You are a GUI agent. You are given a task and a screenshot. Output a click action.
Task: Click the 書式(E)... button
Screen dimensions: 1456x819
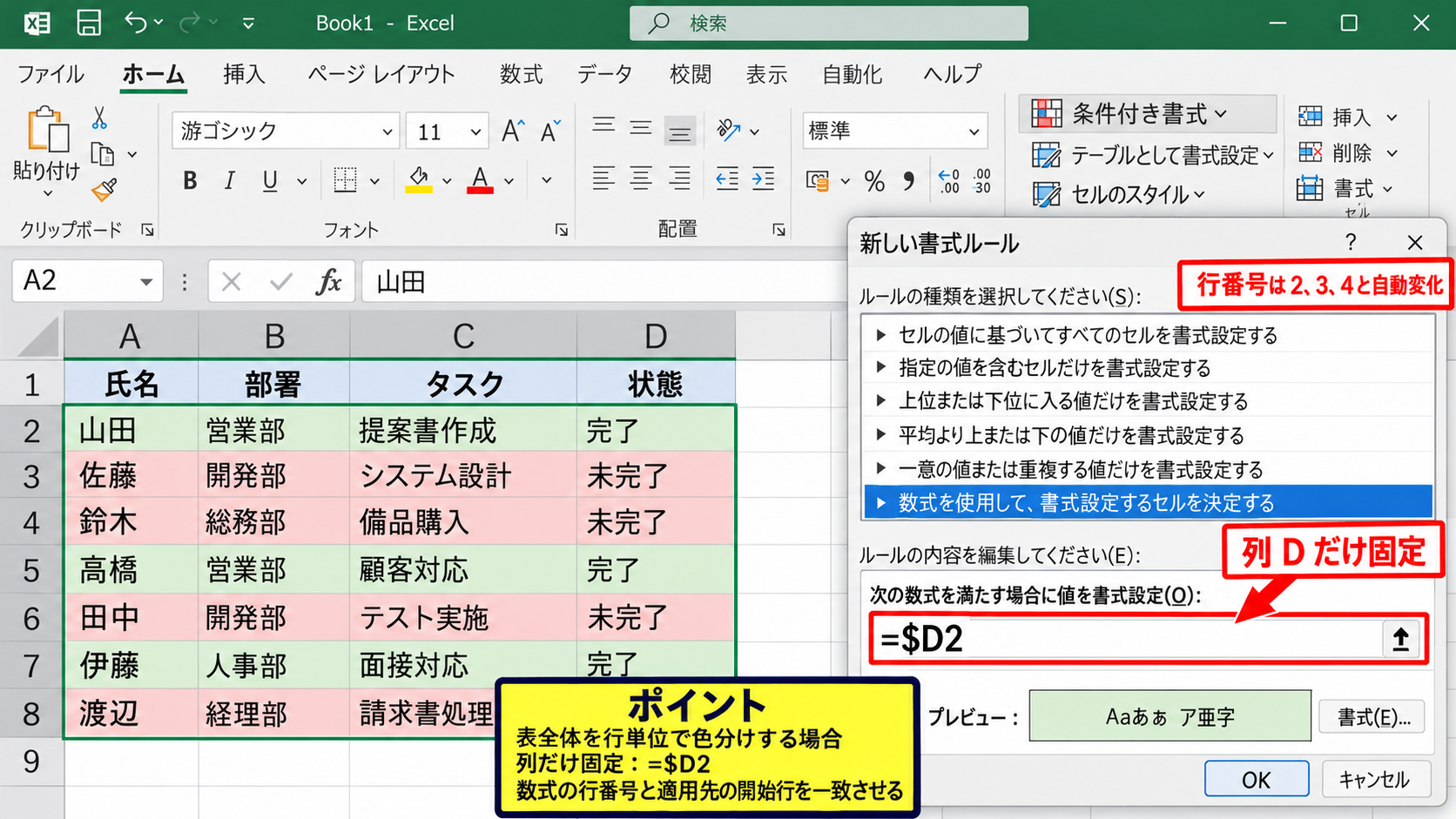pyautogui.click(x=1372, y=717)
